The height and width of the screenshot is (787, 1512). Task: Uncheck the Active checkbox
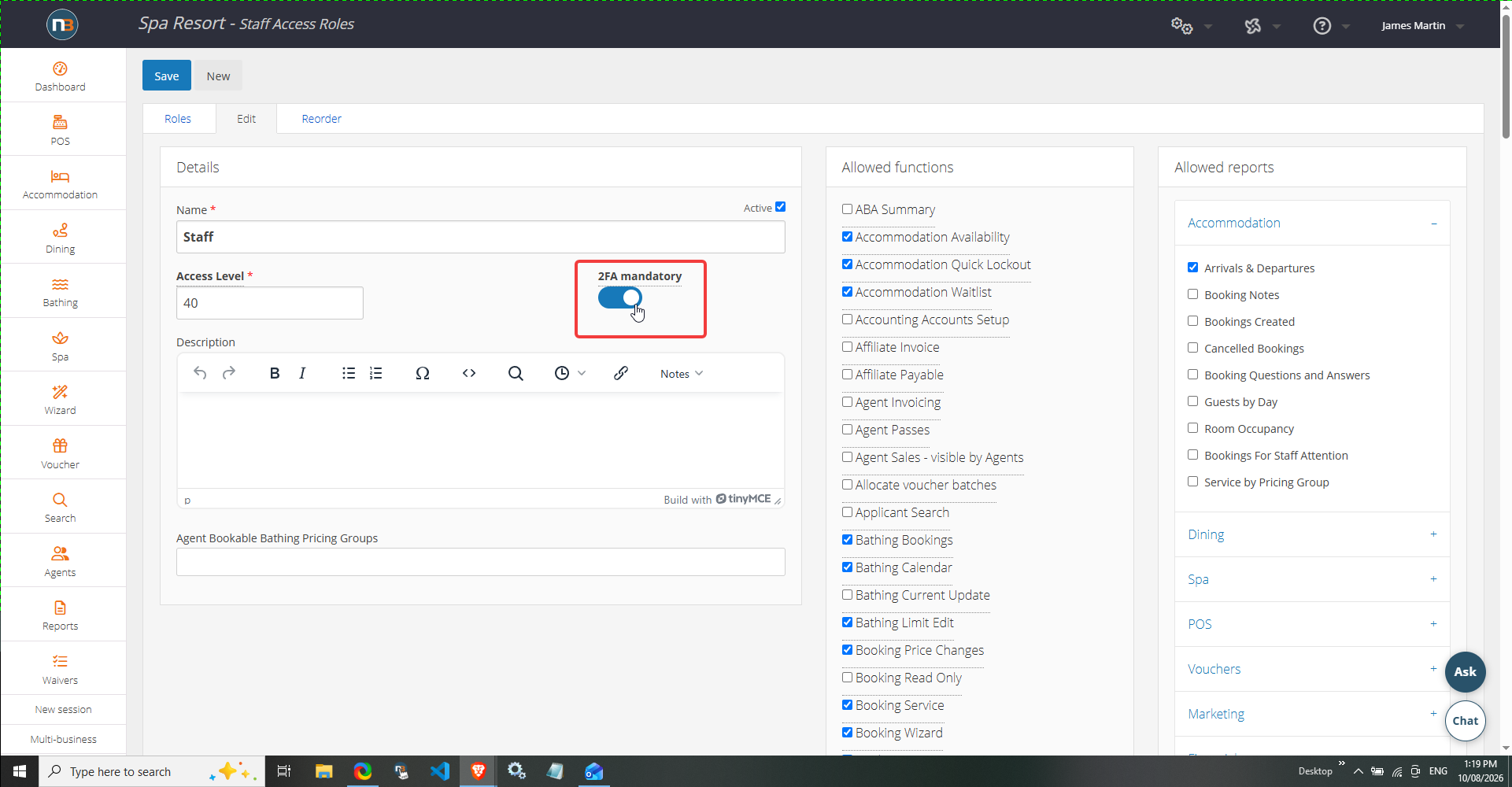tap(780, 207)
